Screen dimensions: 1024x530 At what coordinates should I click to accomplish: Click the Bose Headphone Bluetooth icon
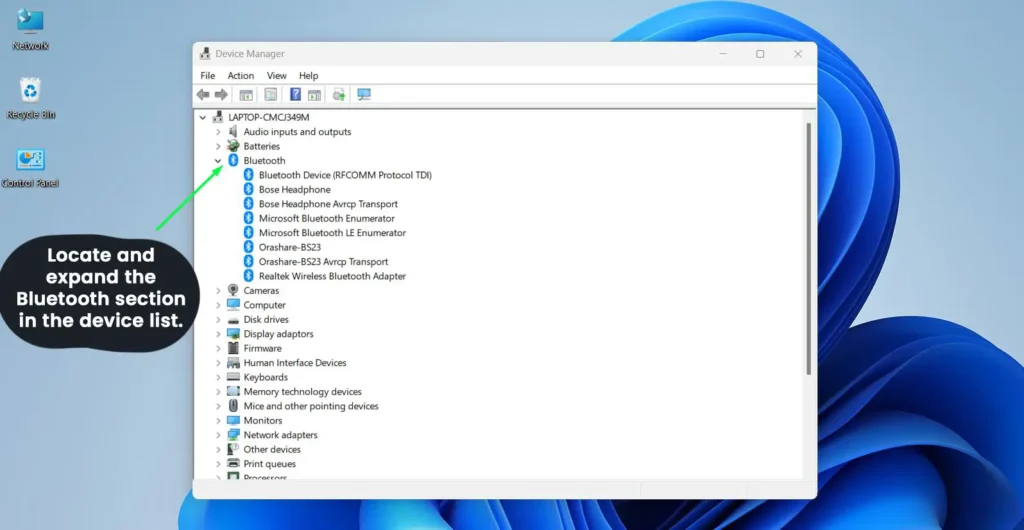[248, 189]
